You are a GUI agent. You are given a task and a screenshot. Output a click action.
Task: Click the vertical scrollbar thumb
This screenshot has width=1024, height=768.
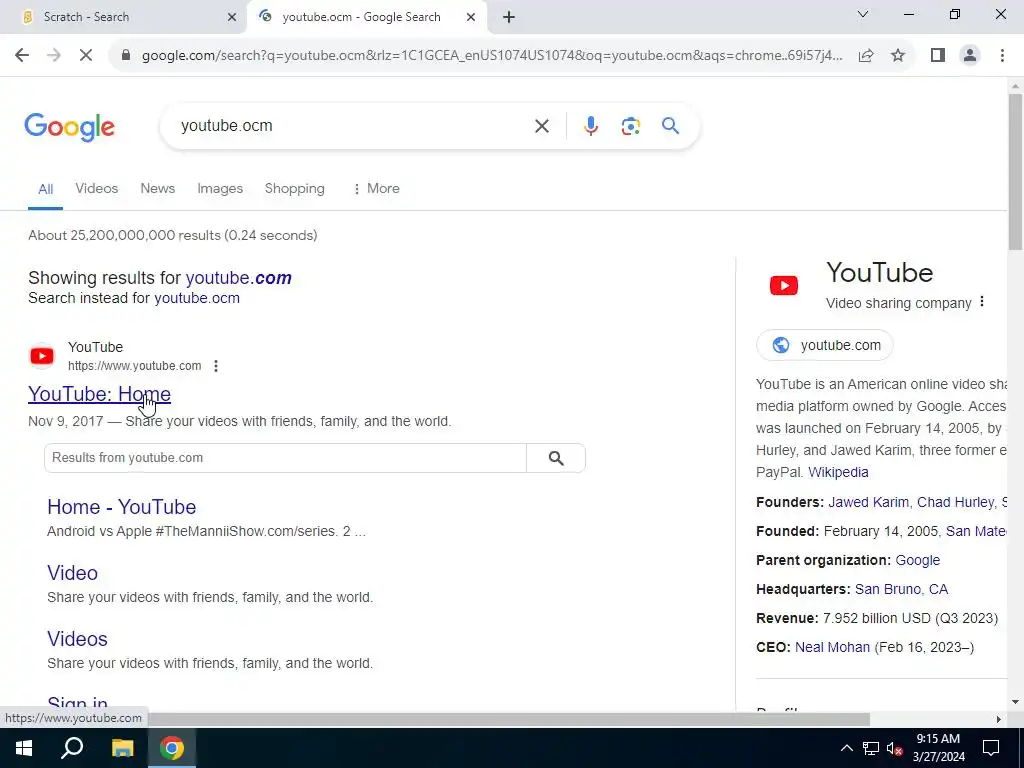1015,172
